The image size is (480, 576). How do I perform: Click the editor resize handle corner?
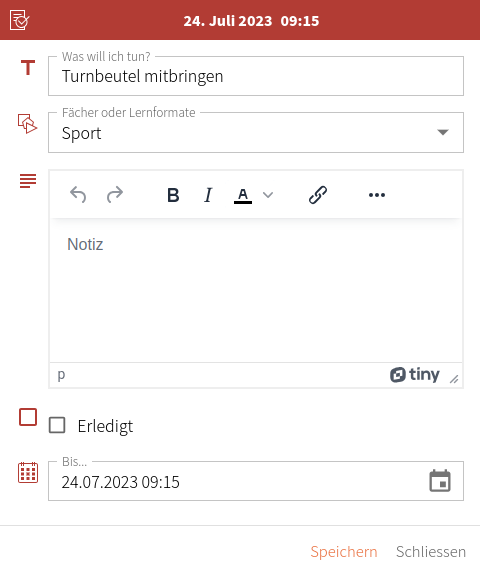pos(454,379)
